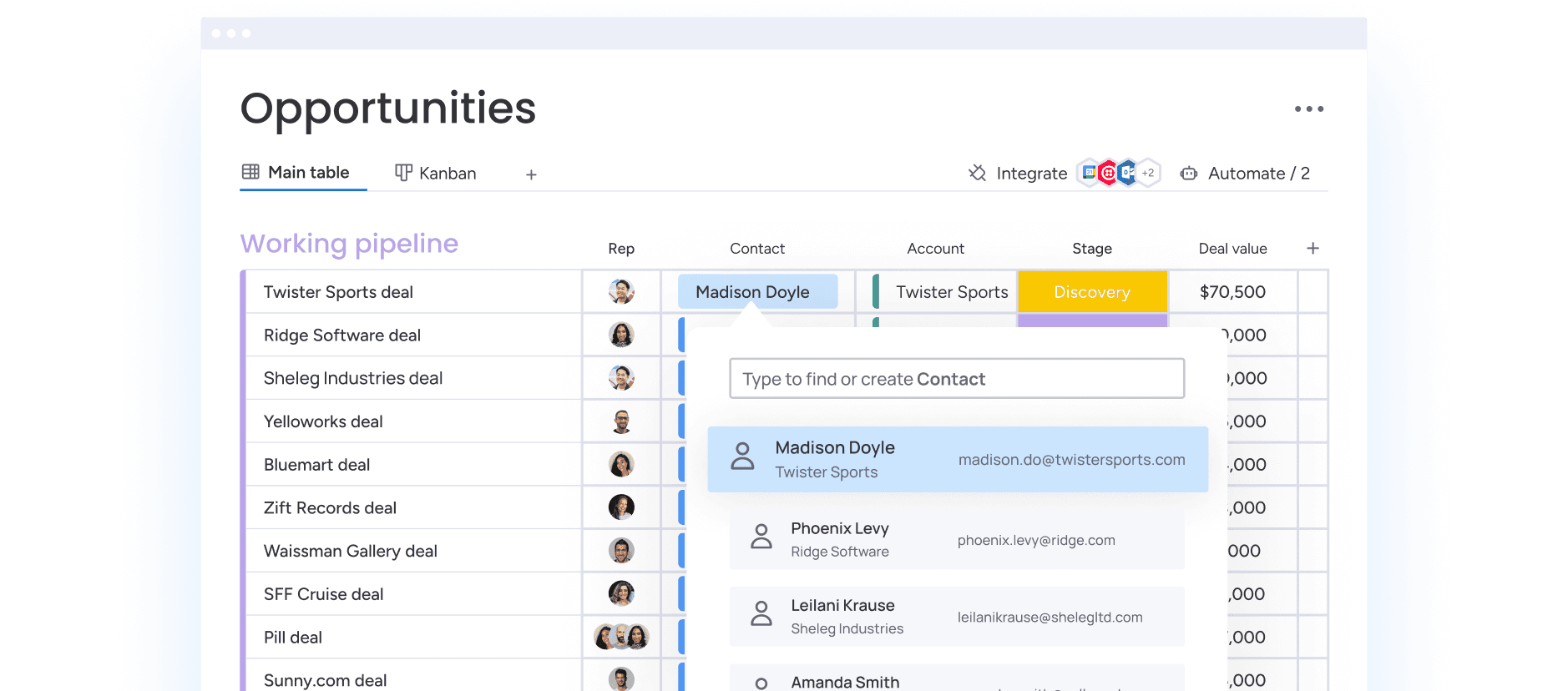The image size is (1568, 691).
Task: Click the Integrate plug icon
Action: pos(977,173)
